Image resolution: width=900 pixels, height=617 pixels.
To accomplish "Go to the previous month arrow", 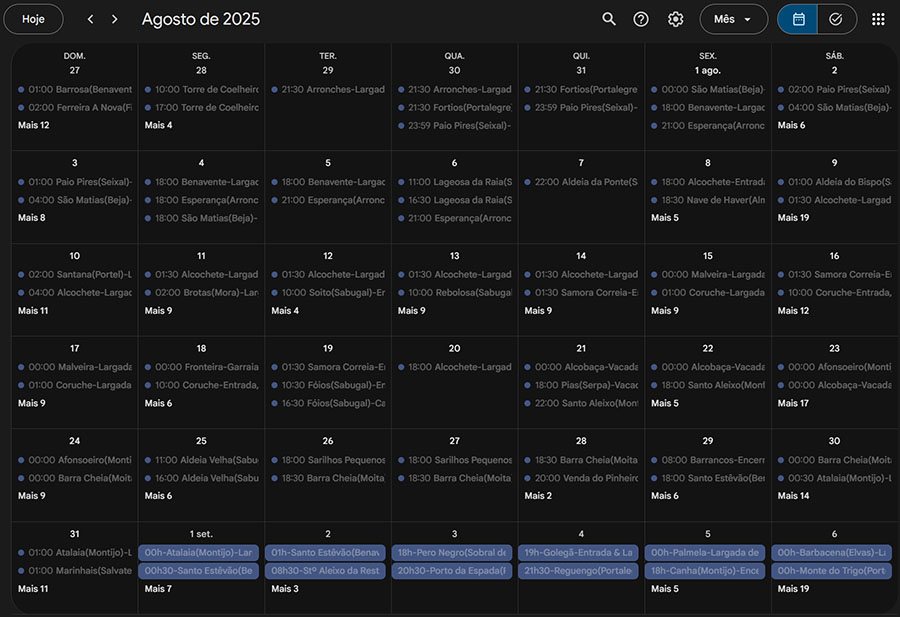I will pyautogui.click(x=90, y=19).
